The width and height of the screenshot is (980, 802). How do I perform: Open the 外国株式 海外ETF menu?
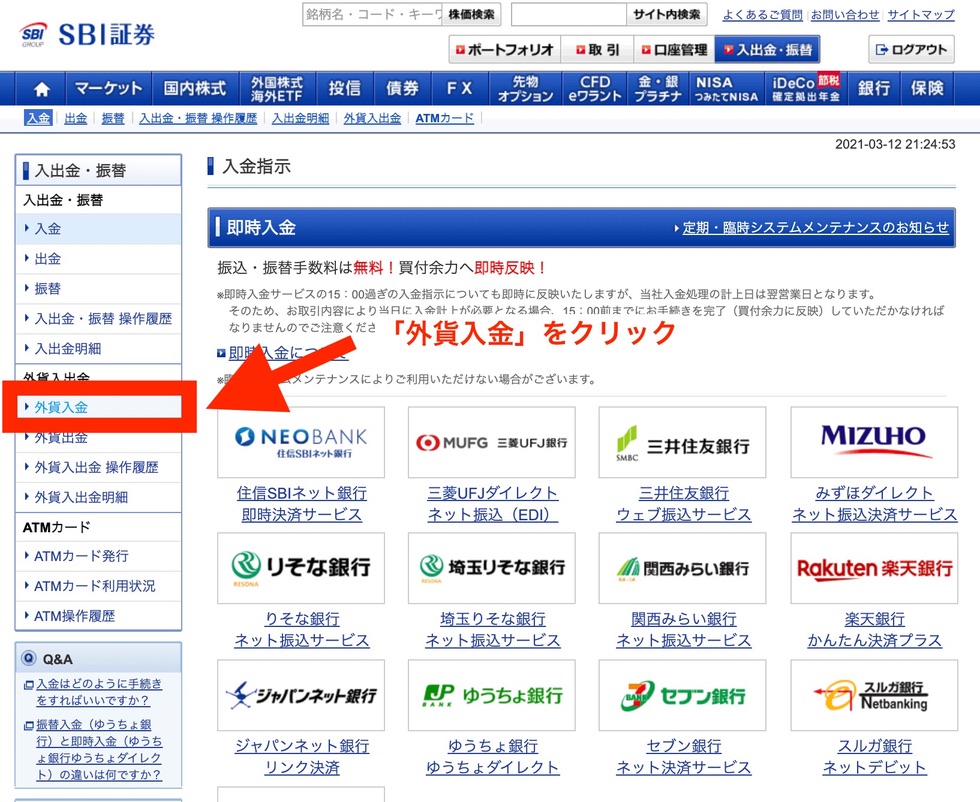pyautogui.click(x=277, y=89)
